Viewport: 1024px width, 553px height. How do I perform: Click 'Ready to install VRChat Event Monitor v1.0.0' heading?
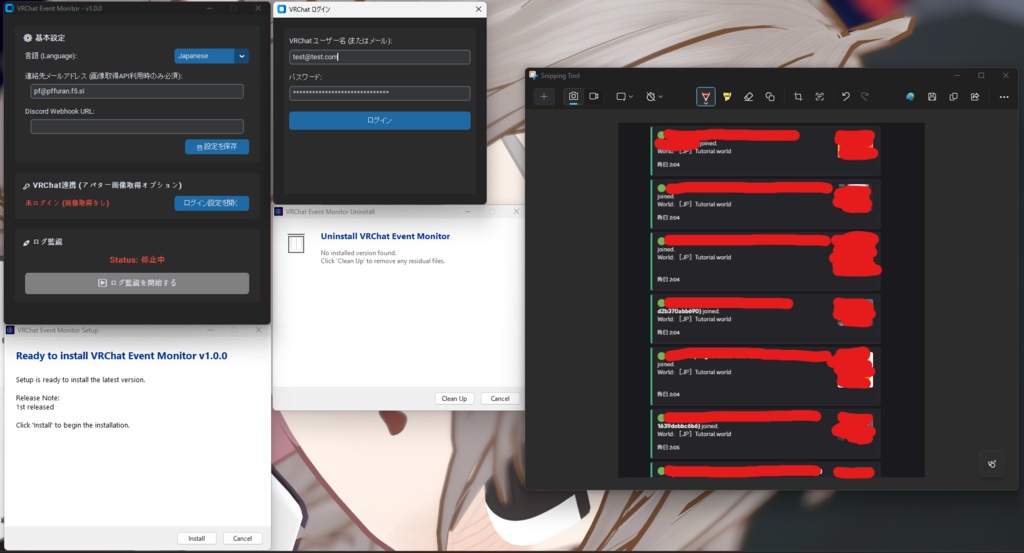coord(121,356)
